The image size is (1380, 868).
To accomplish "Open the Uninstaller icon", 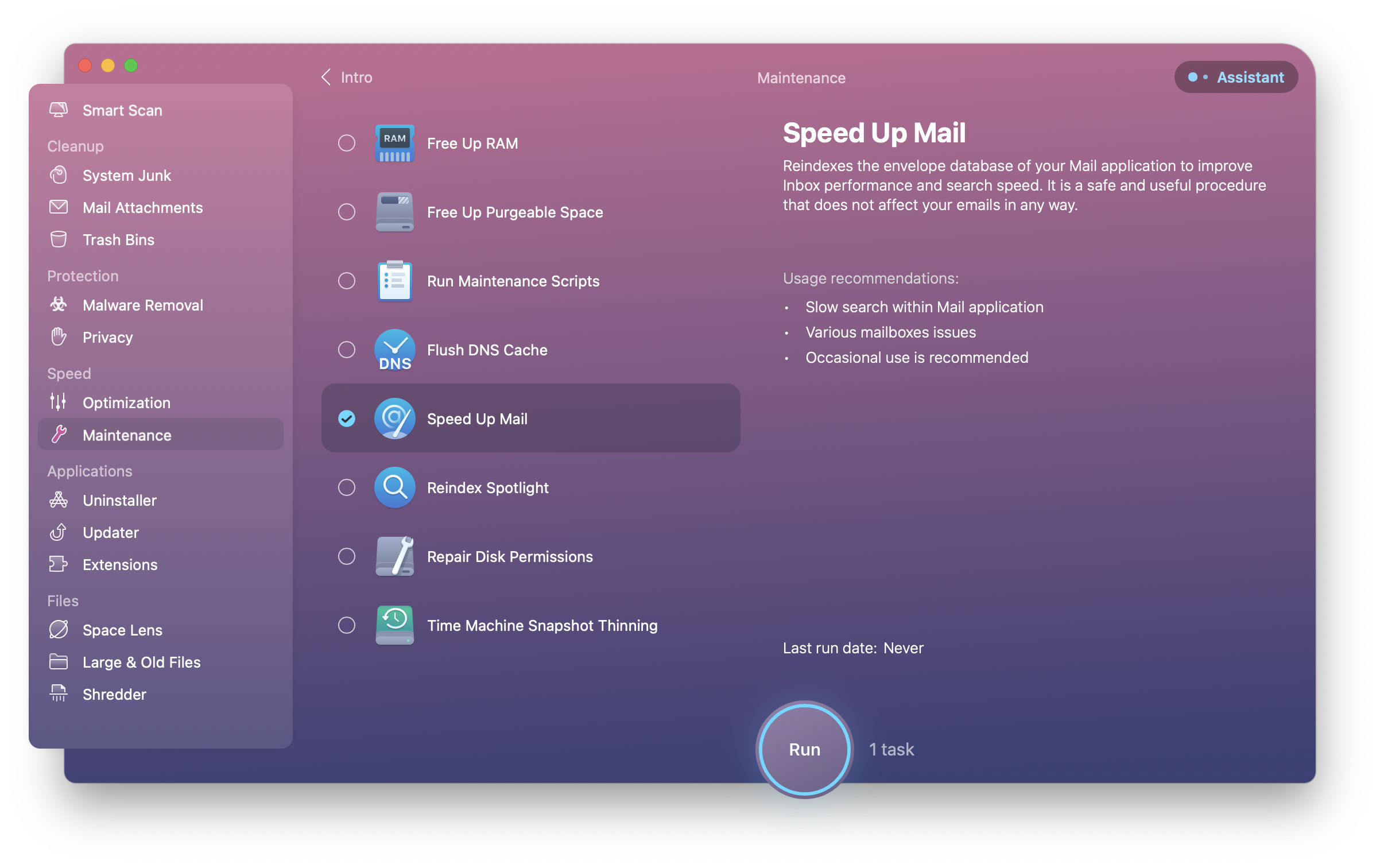I will 59,500.
